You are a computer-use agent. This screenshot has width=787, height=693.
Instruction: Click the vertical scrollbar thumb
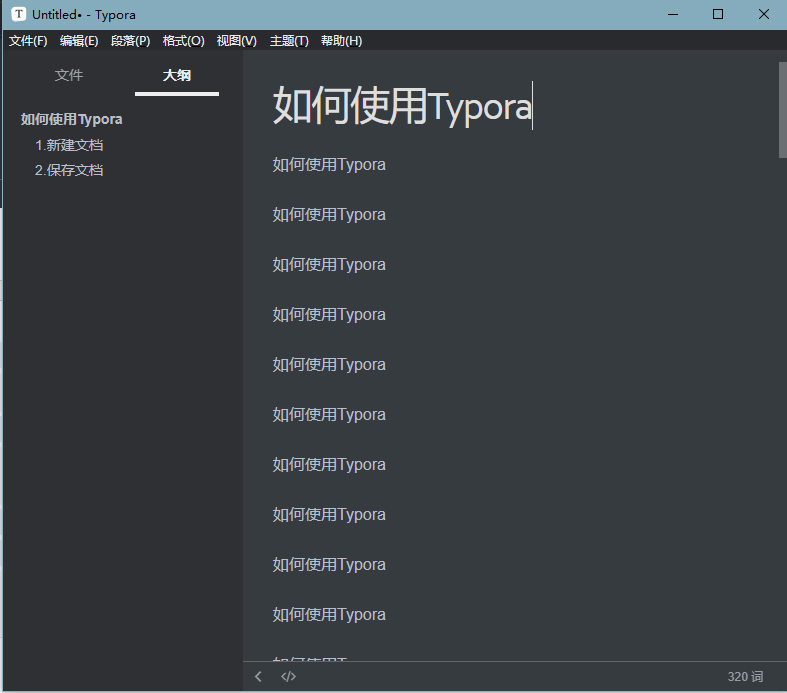tap(782, 110)
